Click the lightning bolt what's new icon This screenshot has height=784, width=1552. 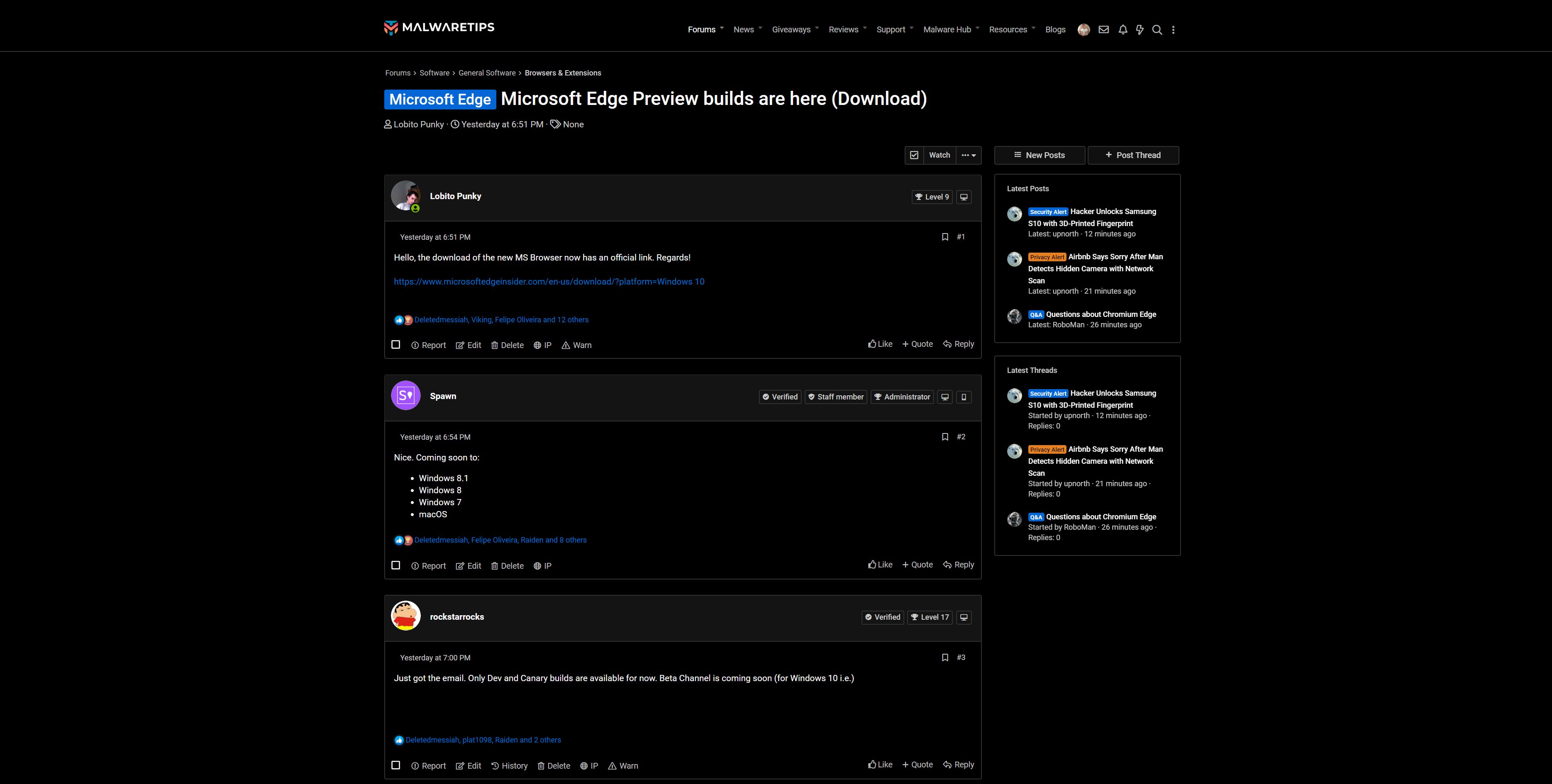(1139, 29)
